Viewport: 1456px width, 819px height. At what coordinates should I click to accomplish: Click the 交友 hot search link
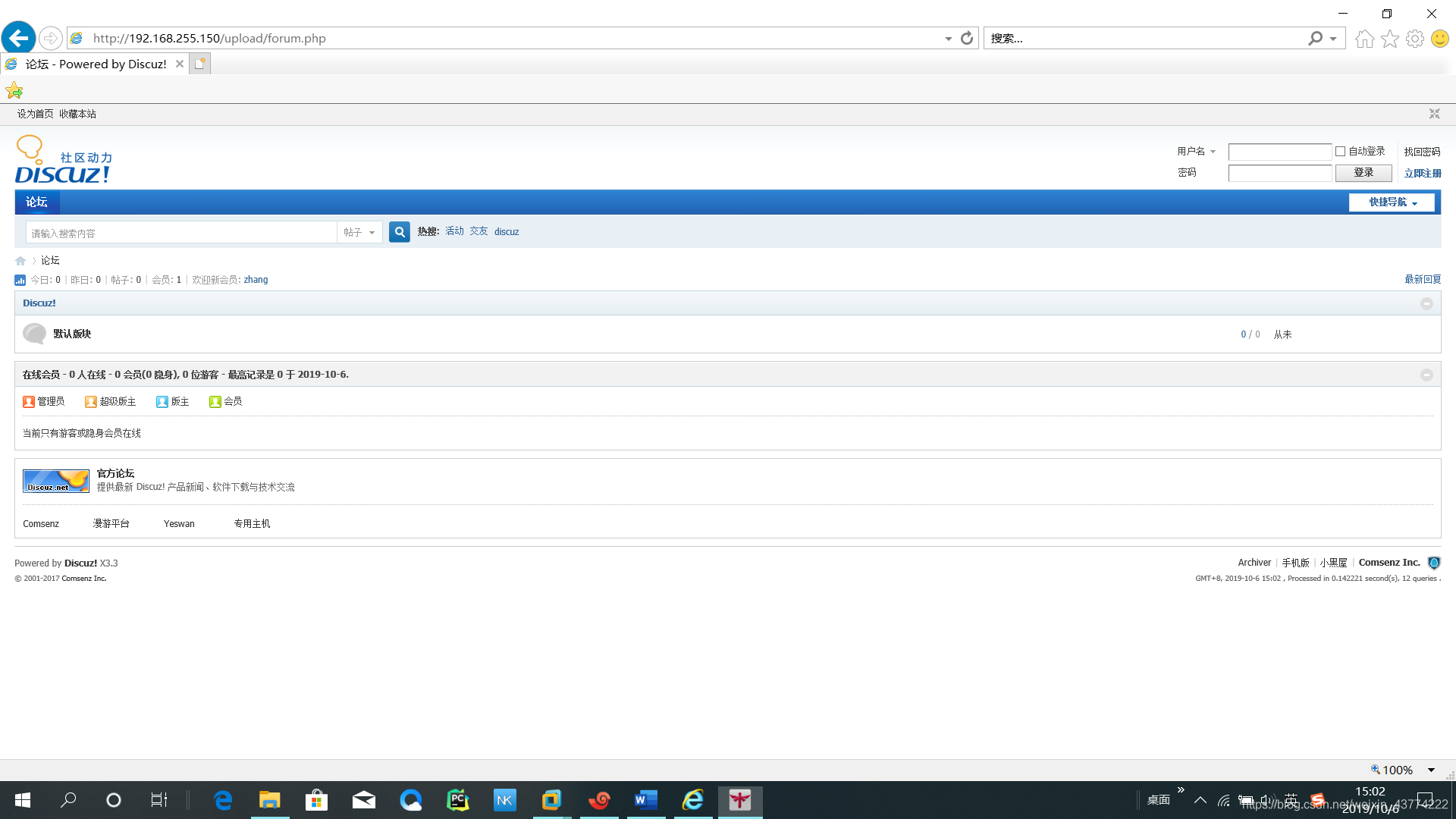[x=479, y=231]
